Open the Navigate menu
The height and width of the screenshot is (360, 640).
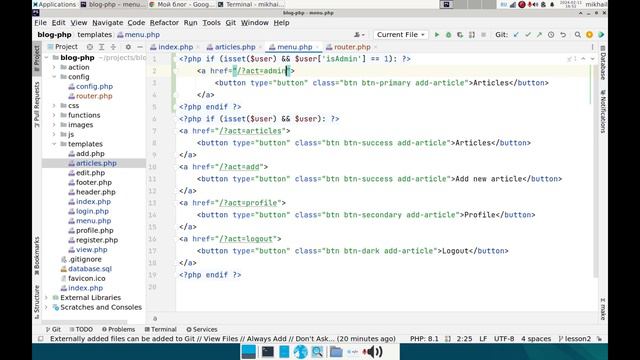tap(107, 23)
